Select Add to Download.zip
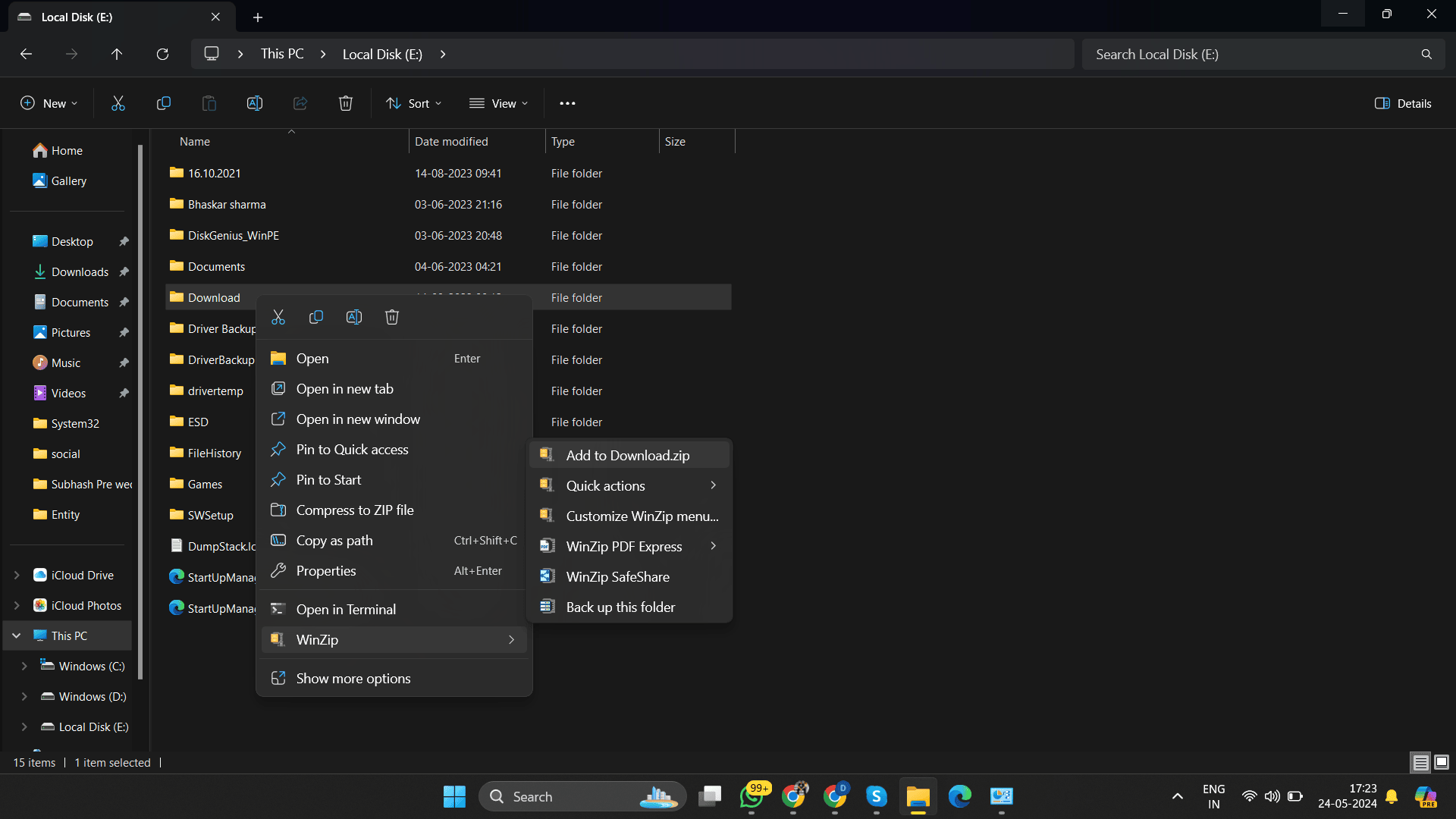This screenshot has width=1456, height=819. click(x=628, y=455)
